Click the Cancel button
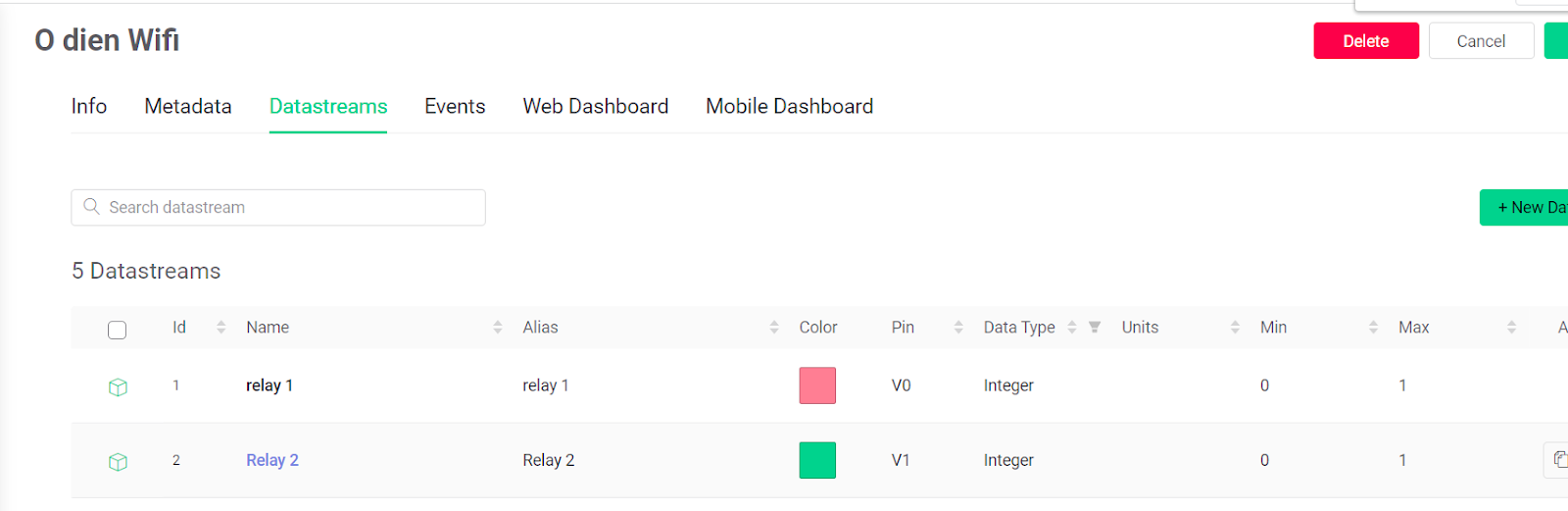Screen dimensions: 1568x511 coord(1481,41)
